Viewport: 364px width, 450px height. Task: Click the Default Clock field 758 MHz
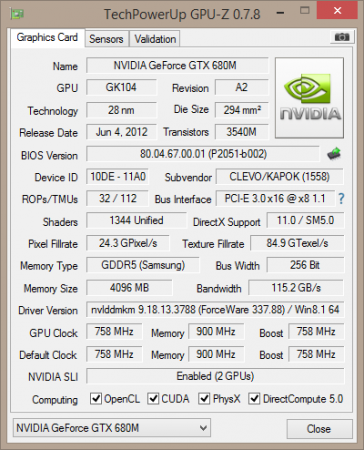(x=114, y=354)
